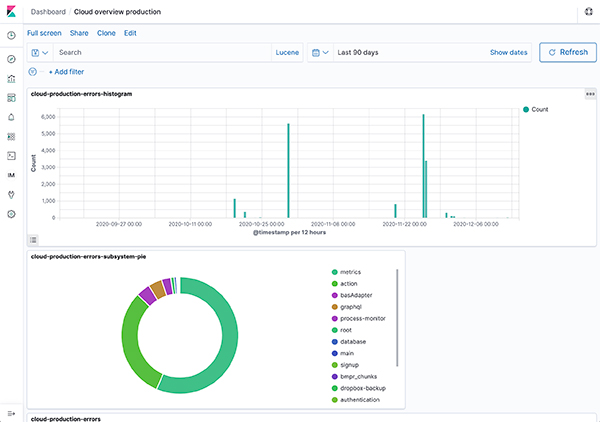Switch query language via Lucene button
Image resolution: width=600 pixels, height=422 pixels.
tap(287, 52)
